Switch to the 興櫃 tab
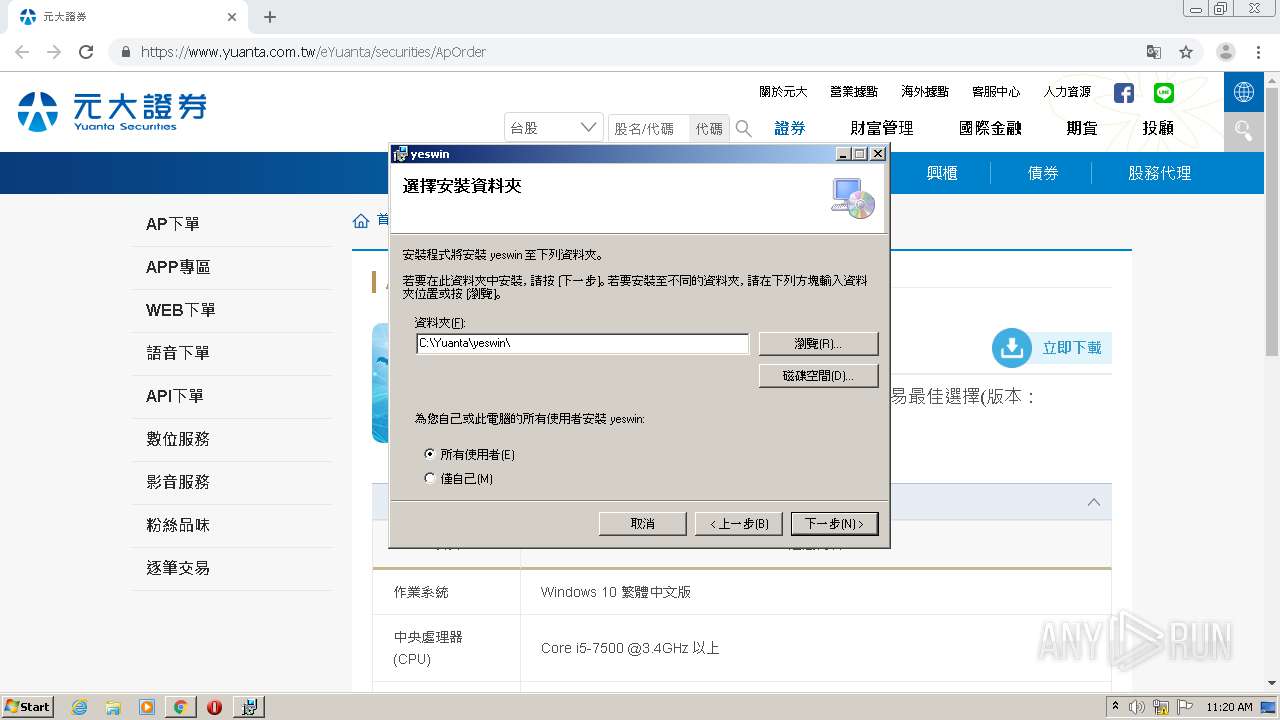1280x720 pixels. pos(942,173)
